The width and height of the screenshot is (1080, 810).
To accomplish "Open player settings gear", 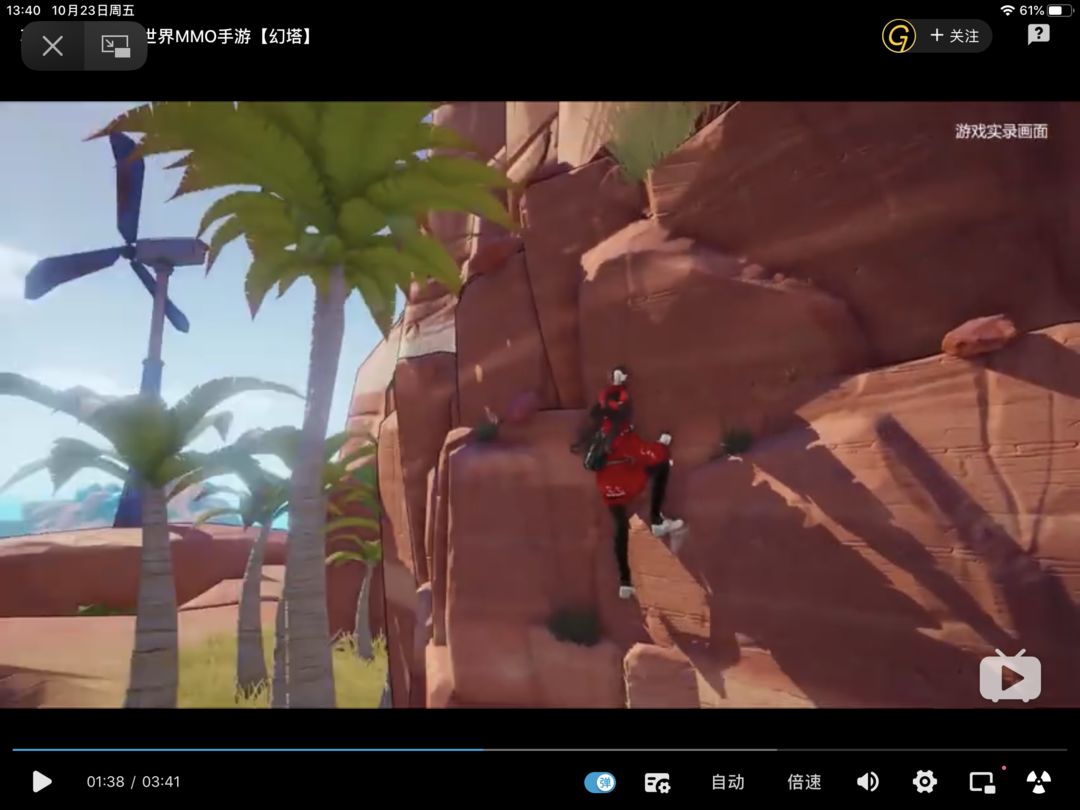I will pos(924,782).
